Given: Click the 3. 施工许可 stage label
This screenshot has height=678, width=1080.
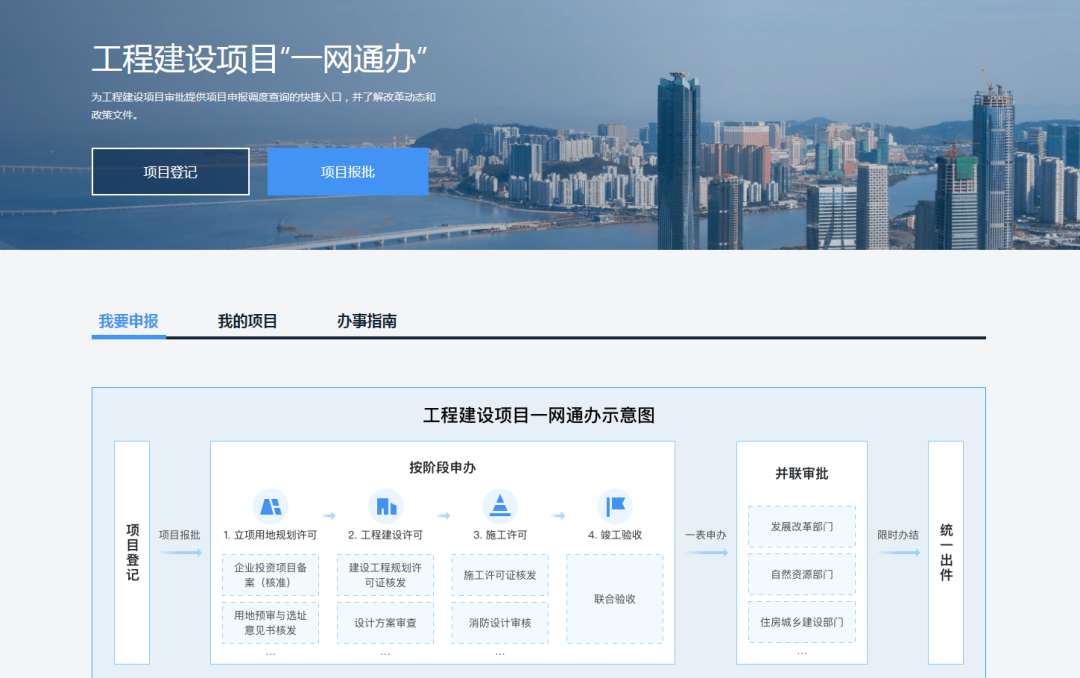Looking at the screenshot, I should click(500, 535).
